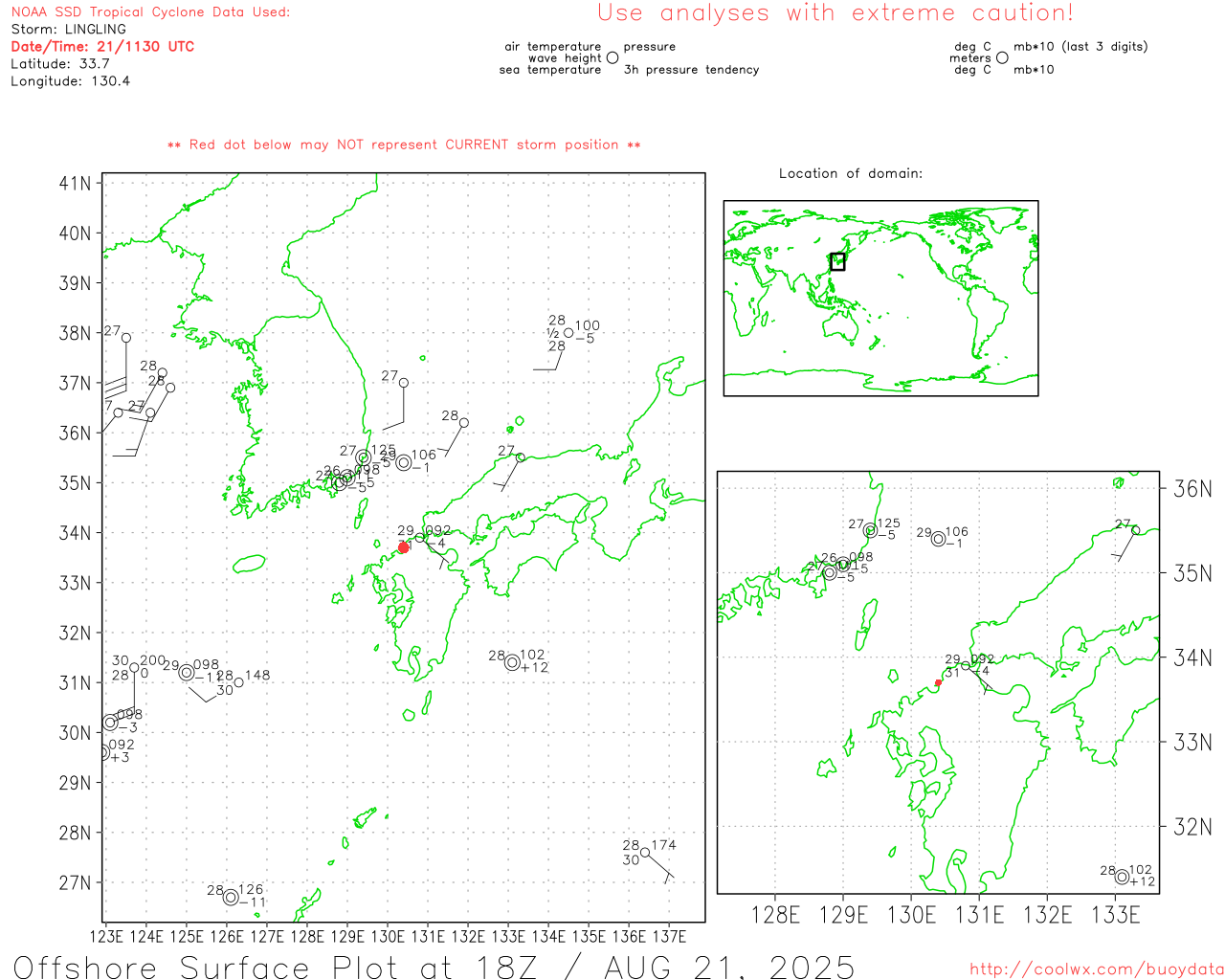Click 'sea temperature' legend label
Viewport: 1225px width, 980px height.
click(x=550, y=70)
